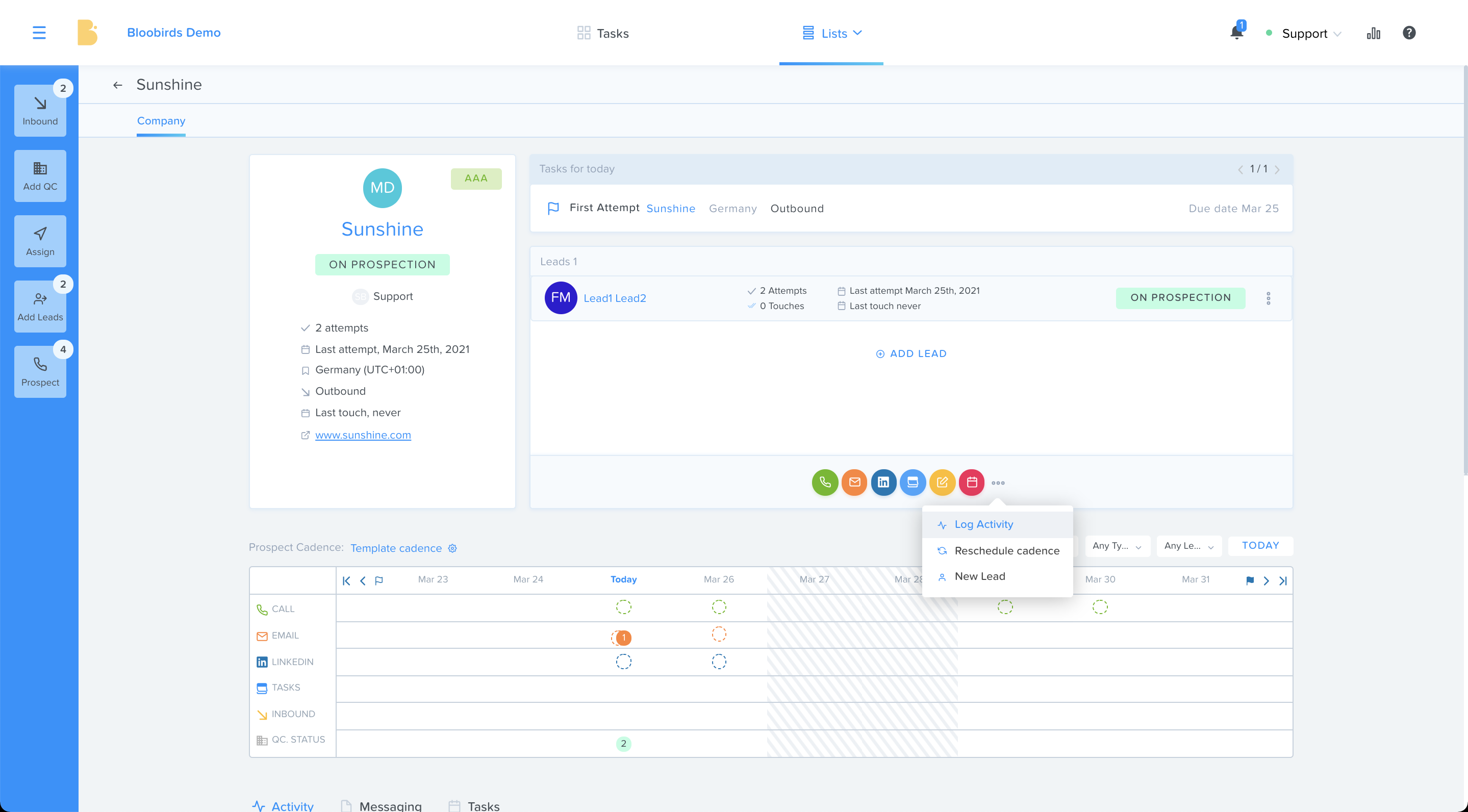Click the call marker on Mar 30
This screenshot has height=812, width=1468.
tap(1100, 607)
